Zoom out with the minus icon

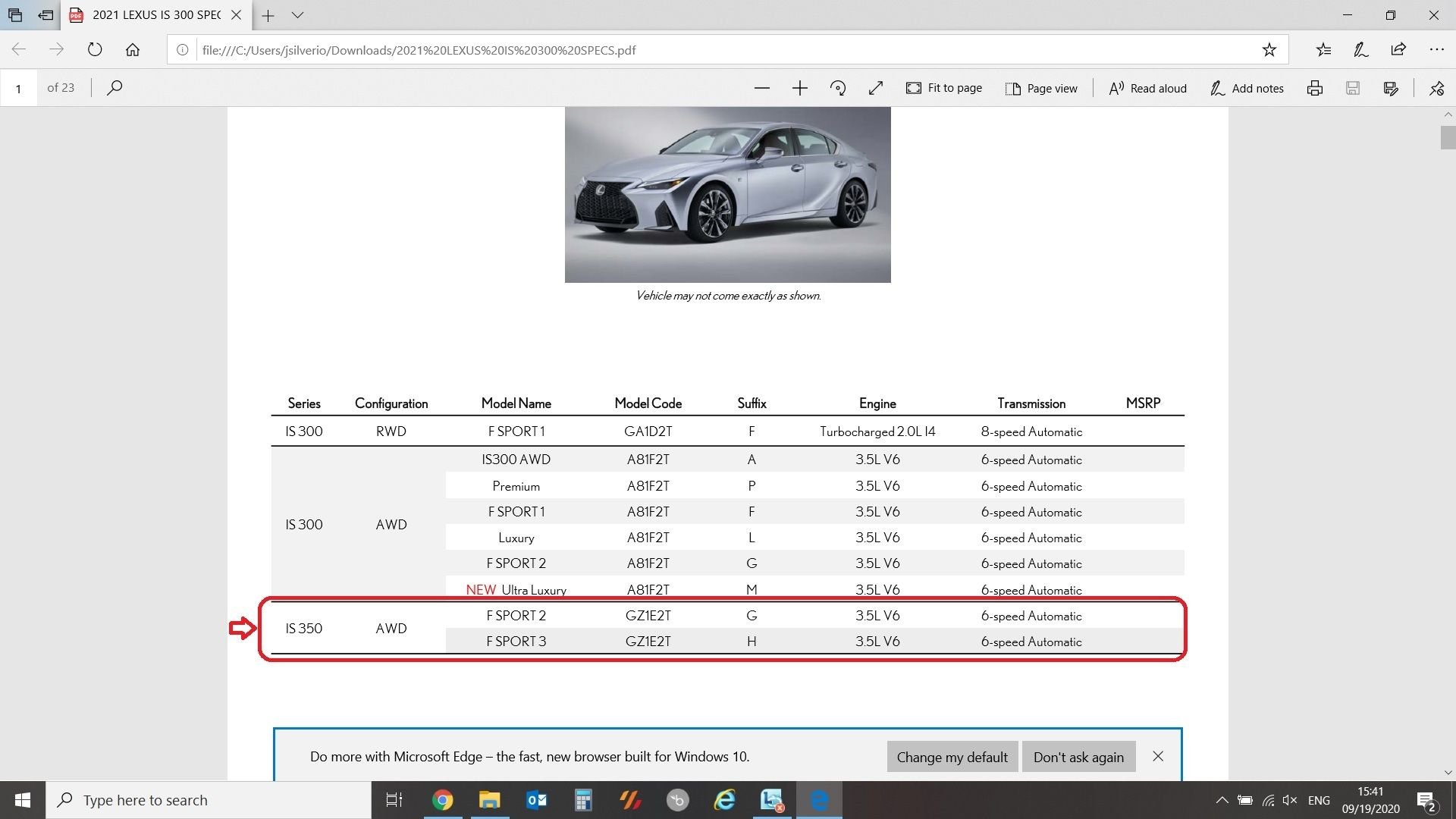pyautogui.click(x=762, y=88)
